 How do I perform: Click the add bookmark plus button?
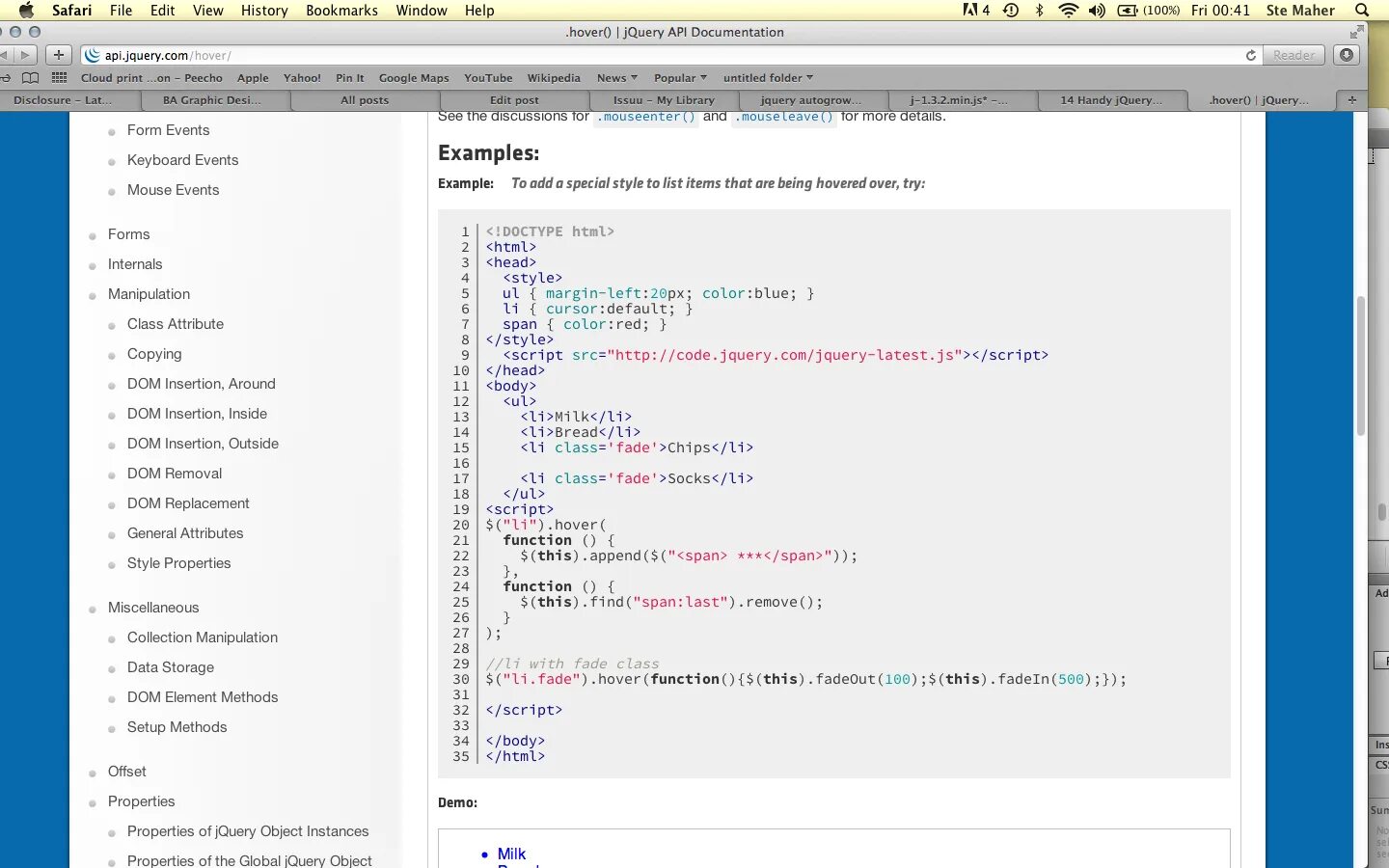(59, 55)
